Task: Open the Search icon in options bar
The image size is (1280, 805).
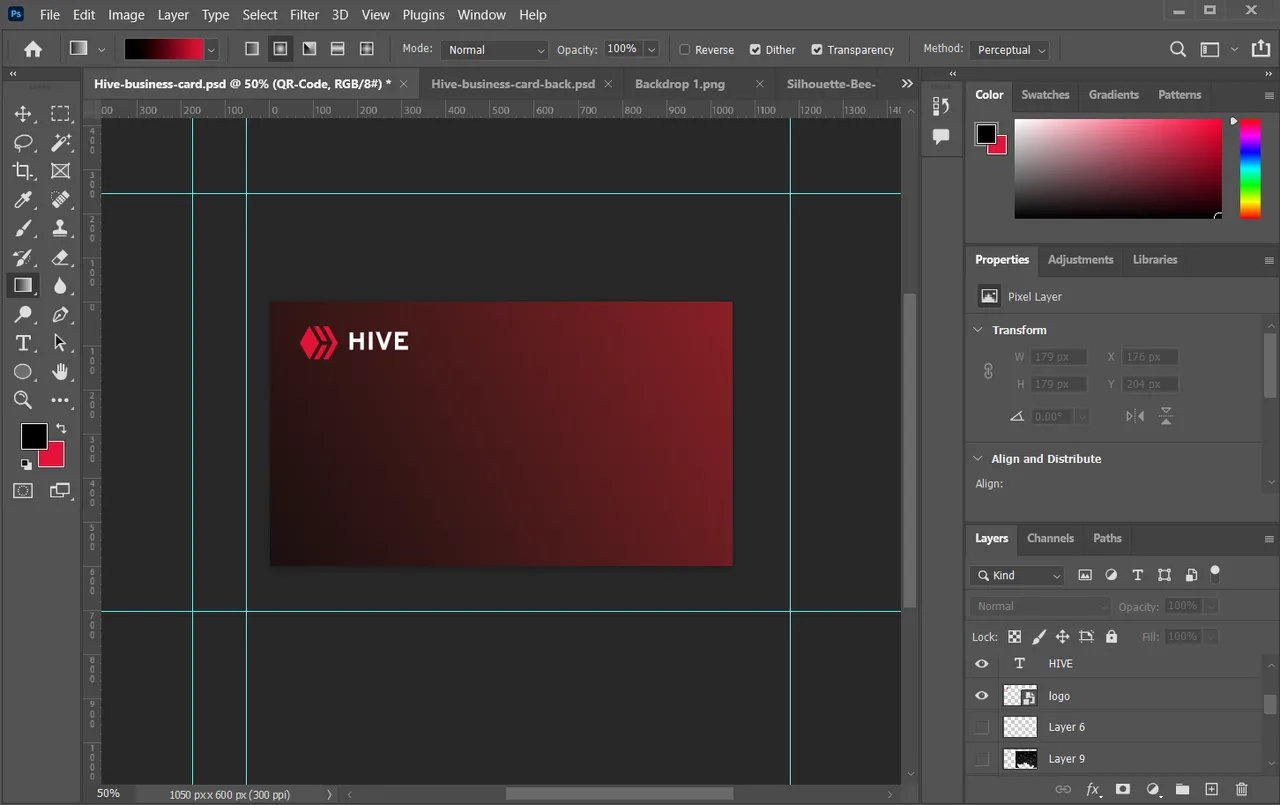Action: tap(1178, 49)
